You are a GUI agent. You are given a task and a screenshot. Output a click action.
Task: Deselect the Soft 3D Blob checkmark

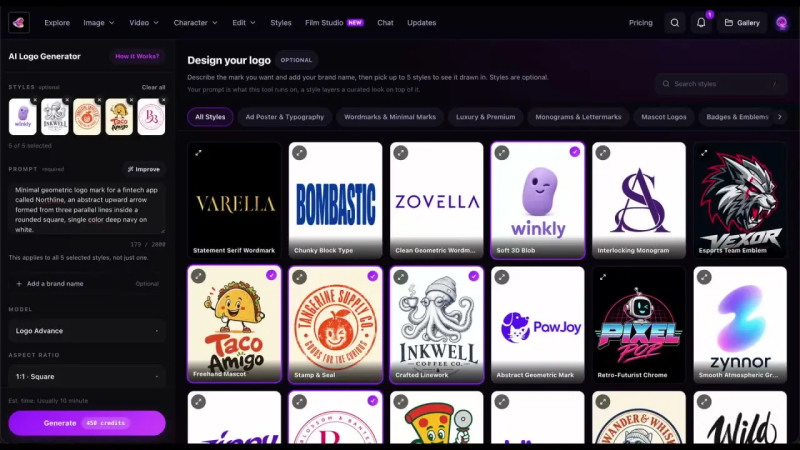click(575, 152)
